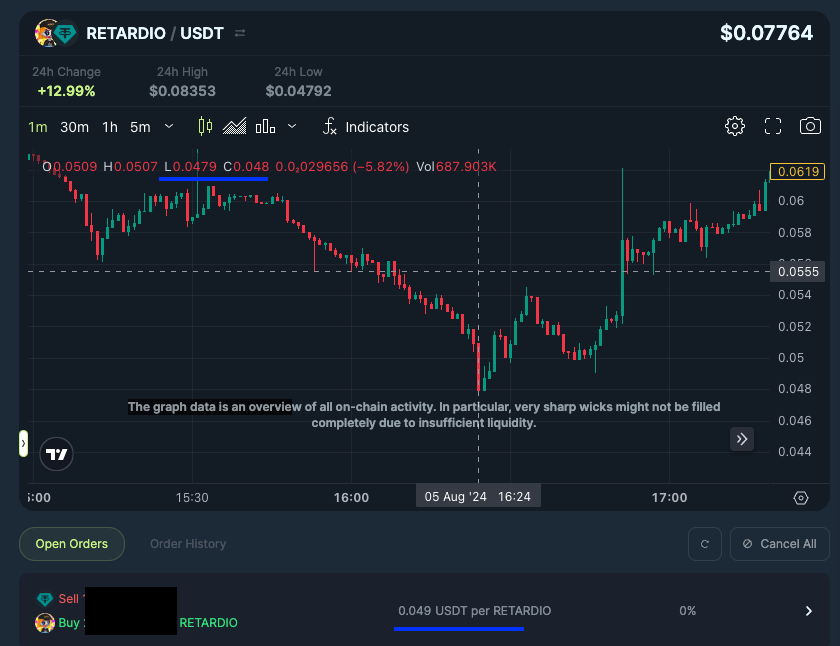This screenshot has height=646, width=840.
Task: Open the candlestick chart style icon
Action: pyautogui.click(x=207, y=126)
